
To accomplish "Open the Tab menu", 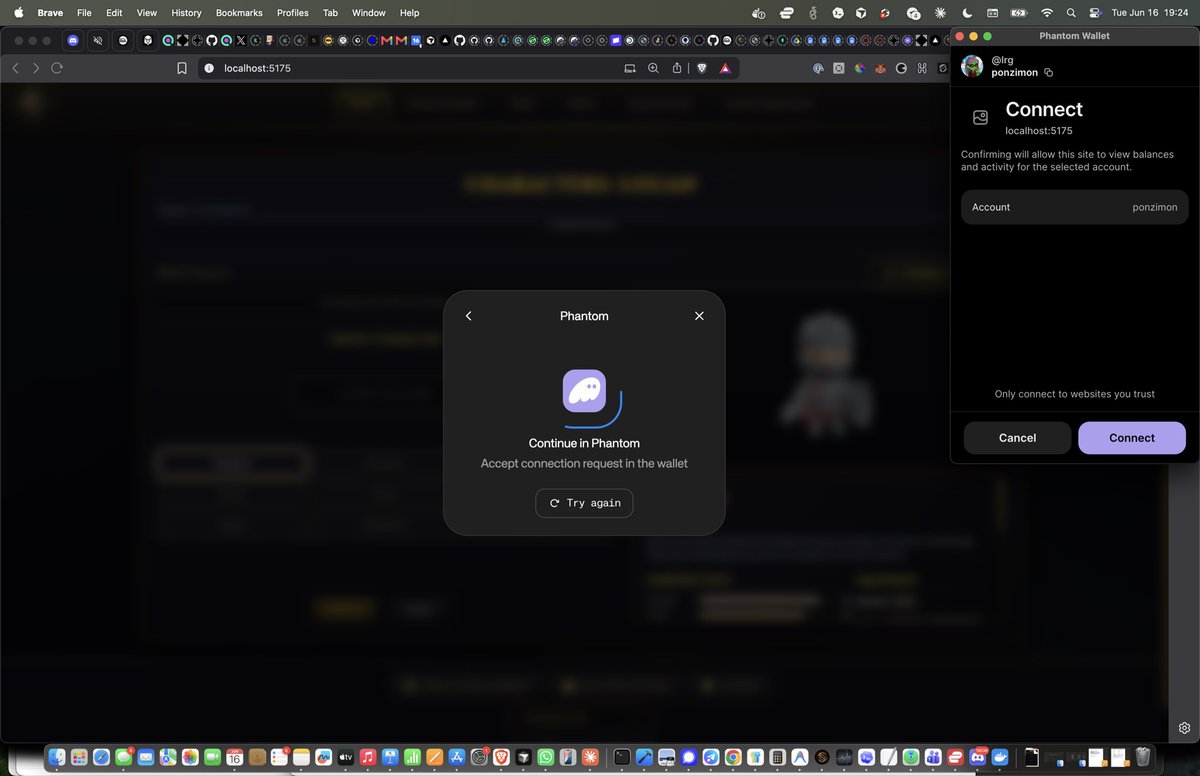I will click(330, 13).
